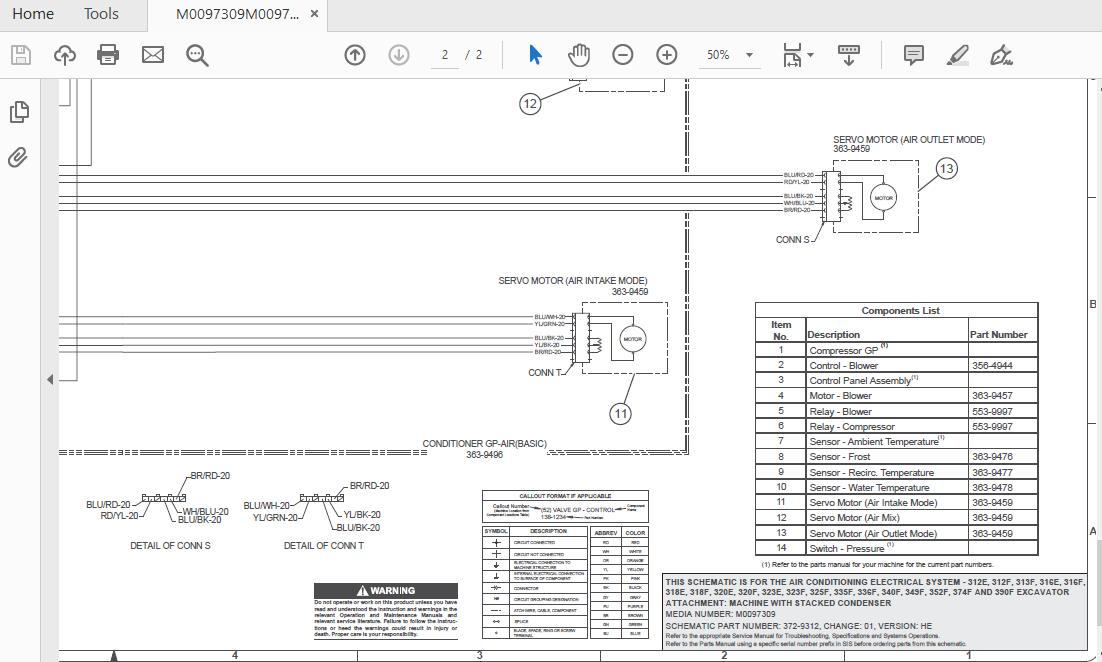
Task: Click 'CONN T' connector label
Action: click(x=545, y=372)
